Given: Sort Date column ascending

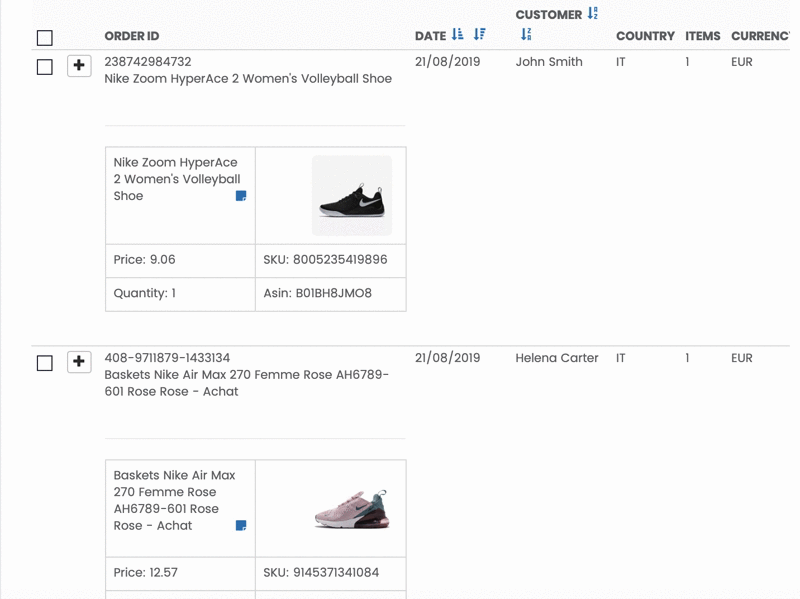Looking at the screenshot, I should [x=458, y=34].
